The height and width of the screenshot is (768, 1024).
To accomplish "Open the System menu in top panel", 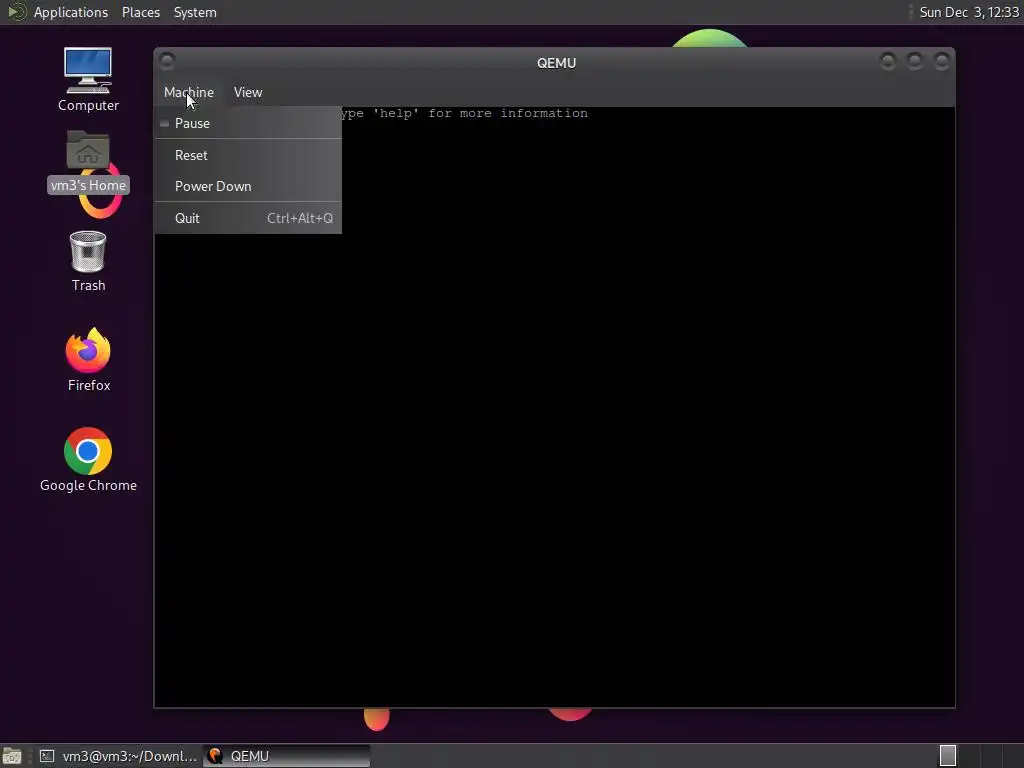I will [195, 12].
